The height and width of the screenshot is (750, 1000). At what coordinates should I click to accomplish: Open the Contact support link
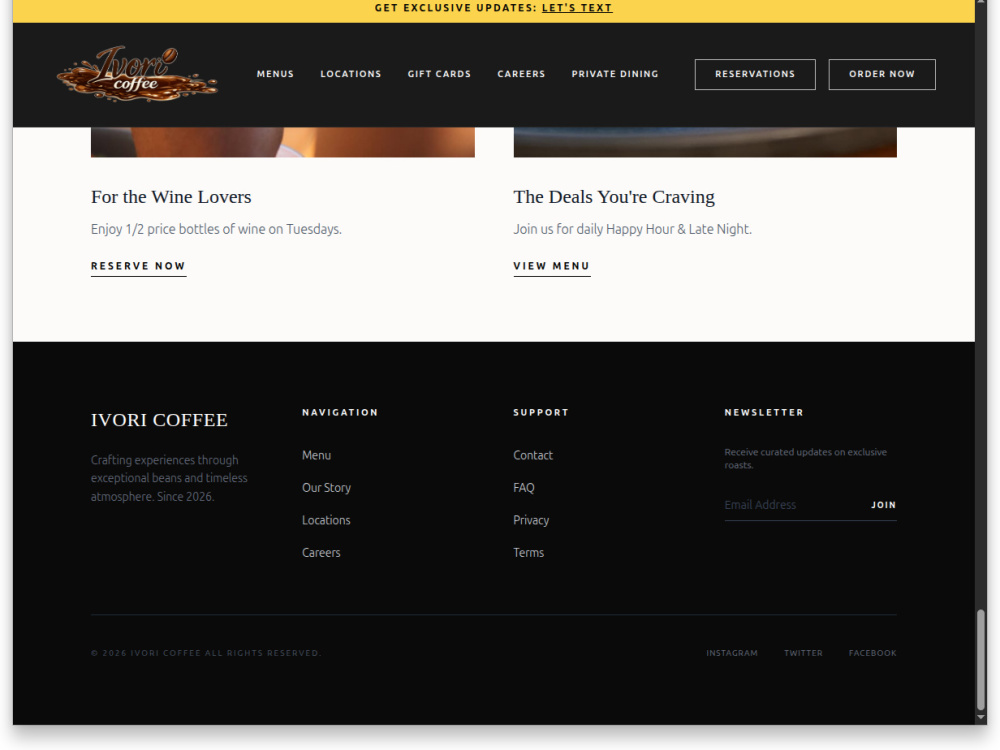coord(533,455)
